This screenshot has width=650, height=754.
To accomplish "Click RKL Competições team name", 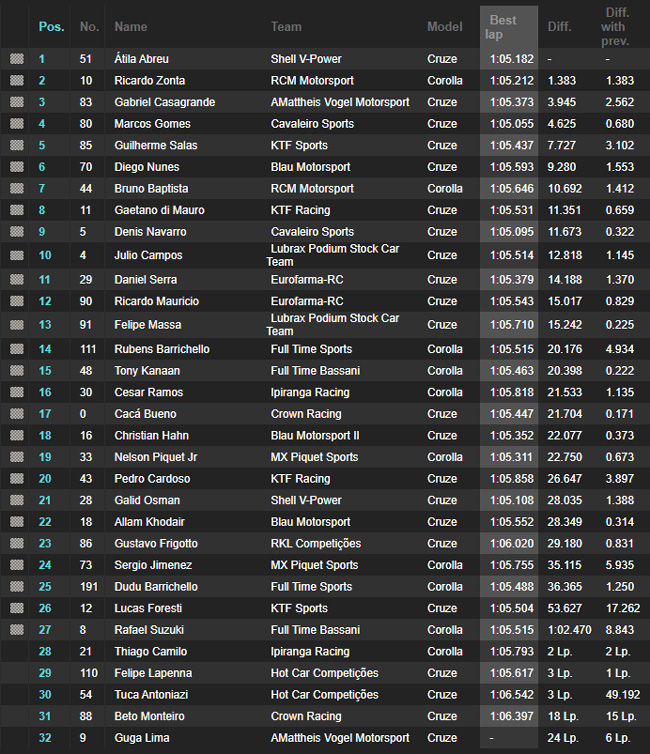I will point(316,543).
